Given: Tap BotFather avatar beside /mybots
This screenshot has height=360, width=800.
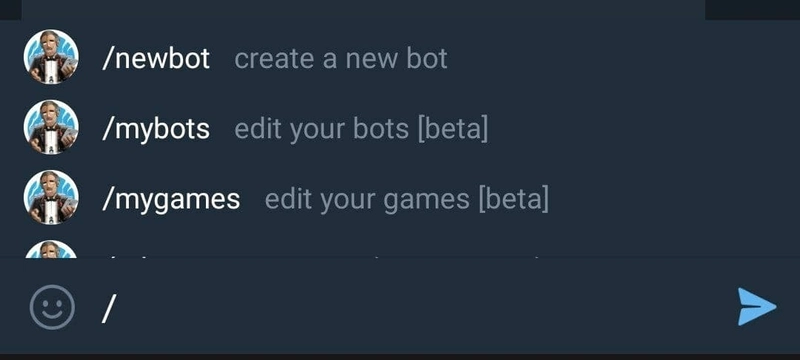Looking at the screenshot, I should 51,127.
